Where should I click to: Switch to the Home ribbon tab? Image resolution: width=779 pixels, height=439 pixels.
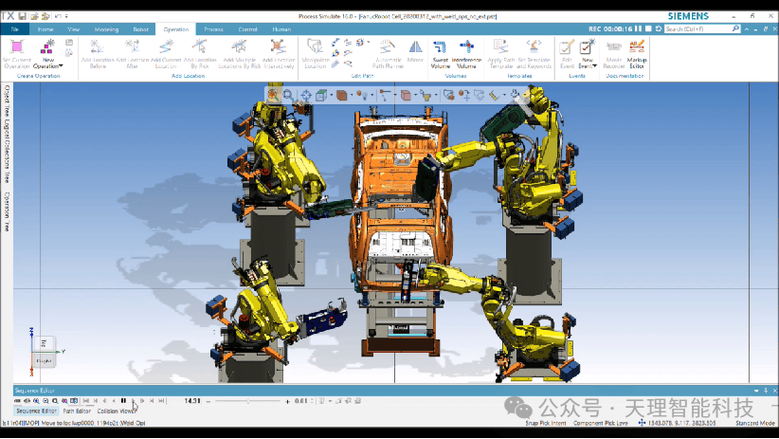coord(45,29)
